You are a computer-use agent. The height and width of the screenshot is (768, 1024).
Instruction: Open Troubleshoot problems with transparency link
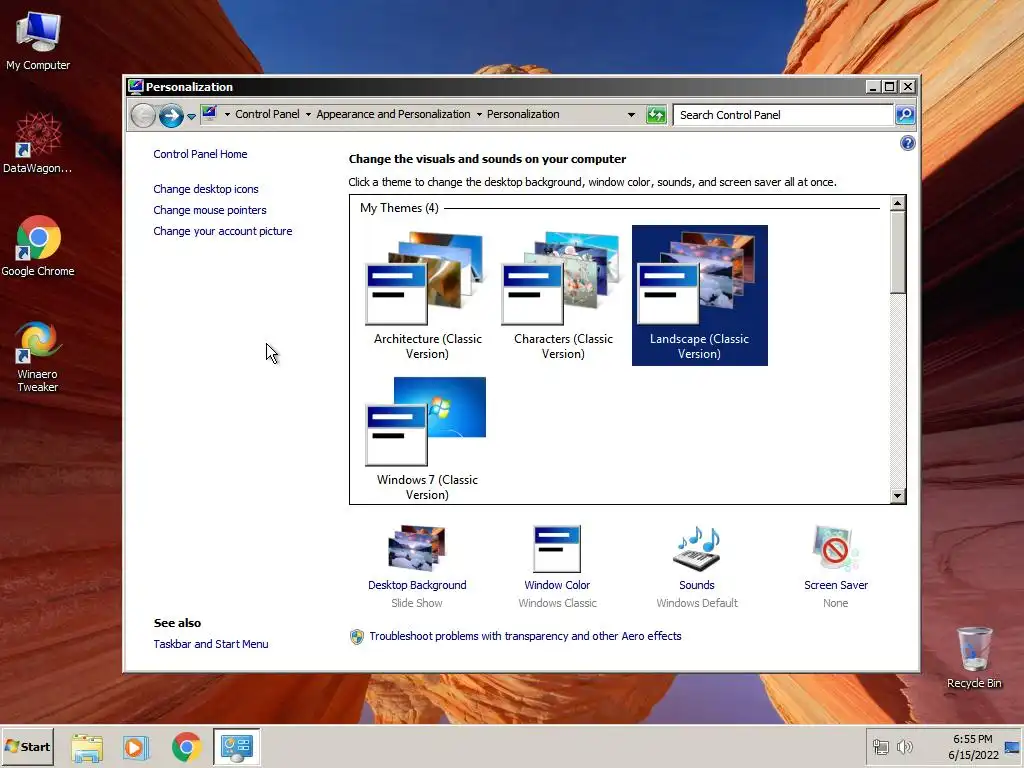525,636
